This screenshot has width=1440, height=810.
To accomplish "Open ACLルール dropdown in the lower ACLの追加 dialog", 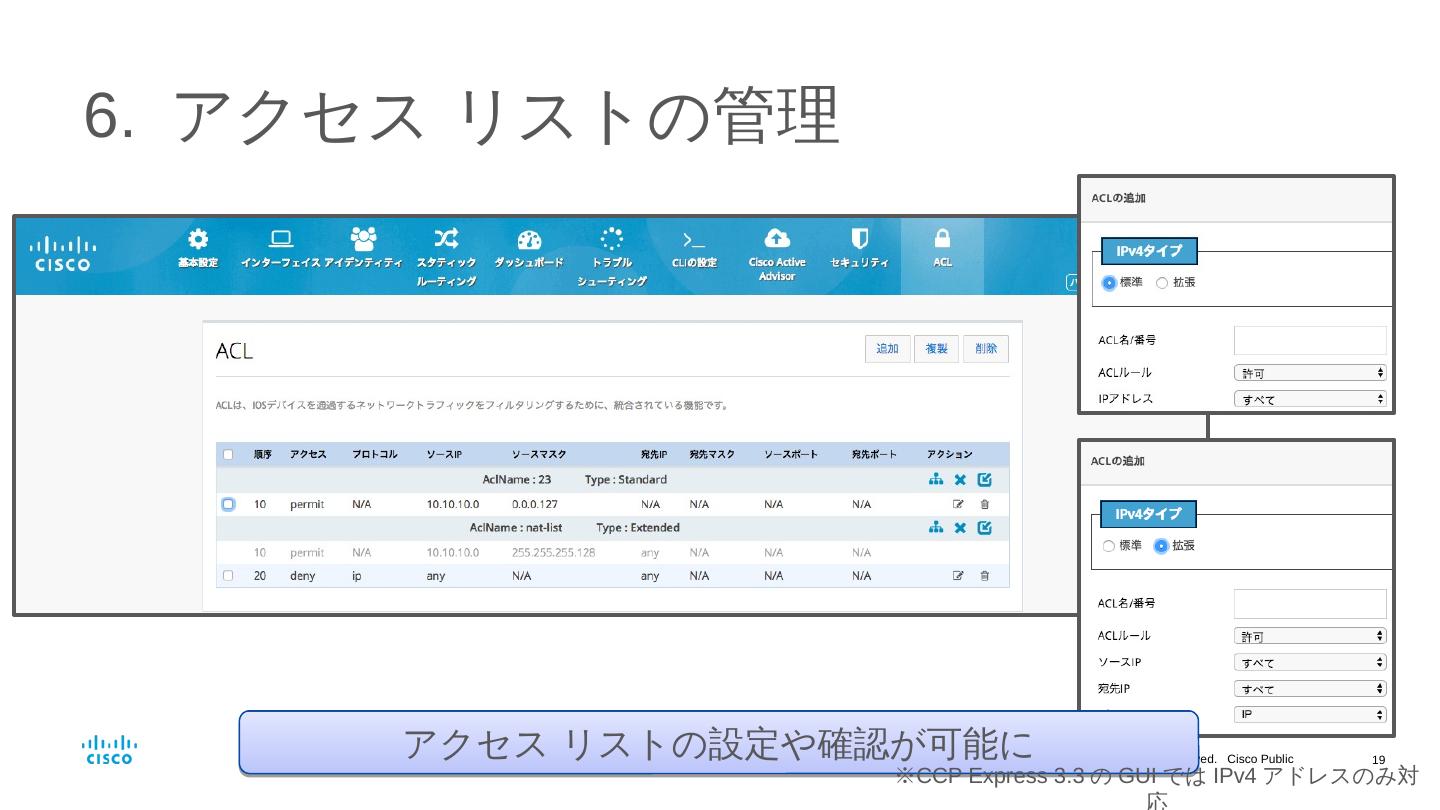I will pyautogui.click(x=1310, y=636).
